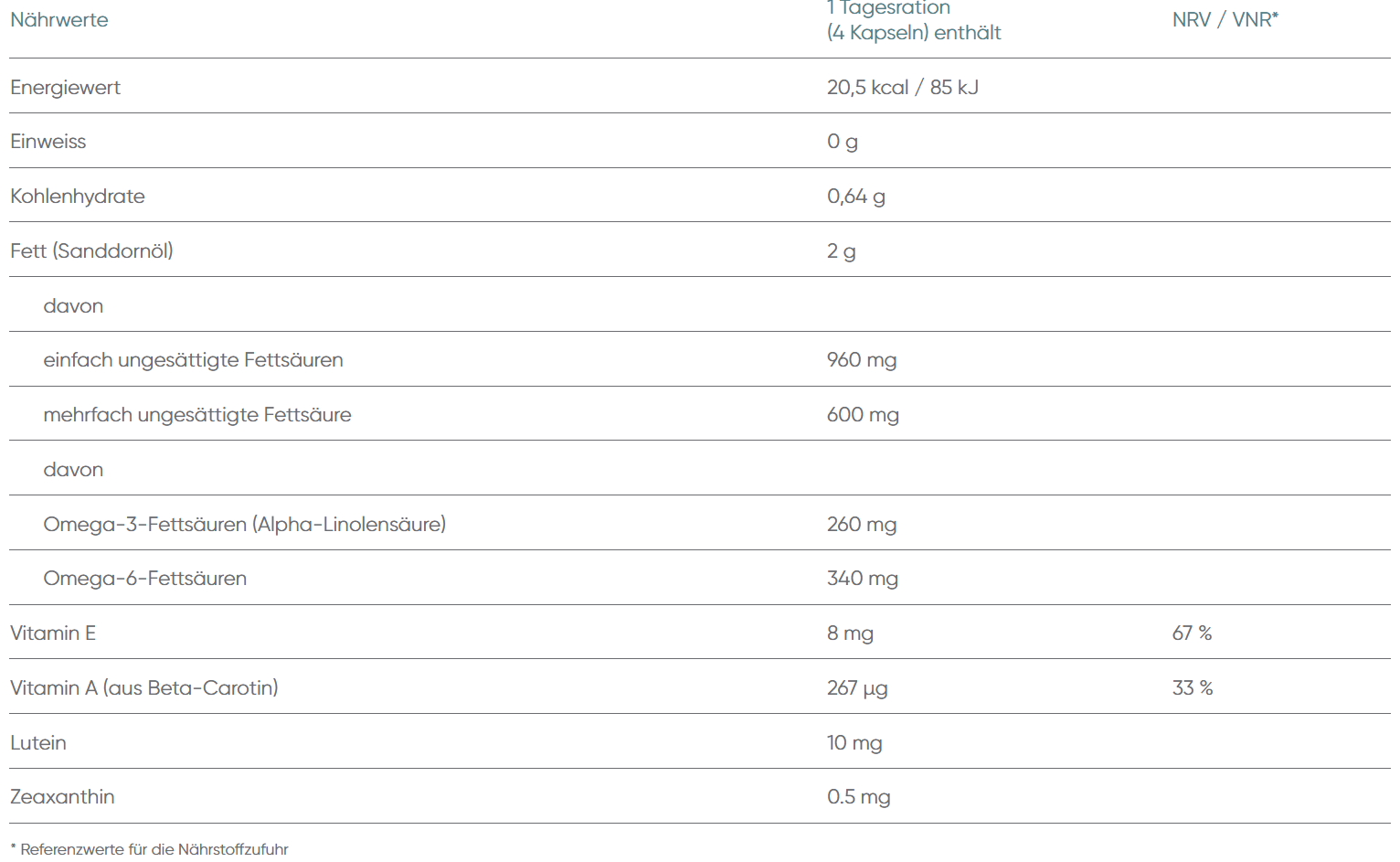Click the Omega-6-Fettsäuren label

pos(144,579)
